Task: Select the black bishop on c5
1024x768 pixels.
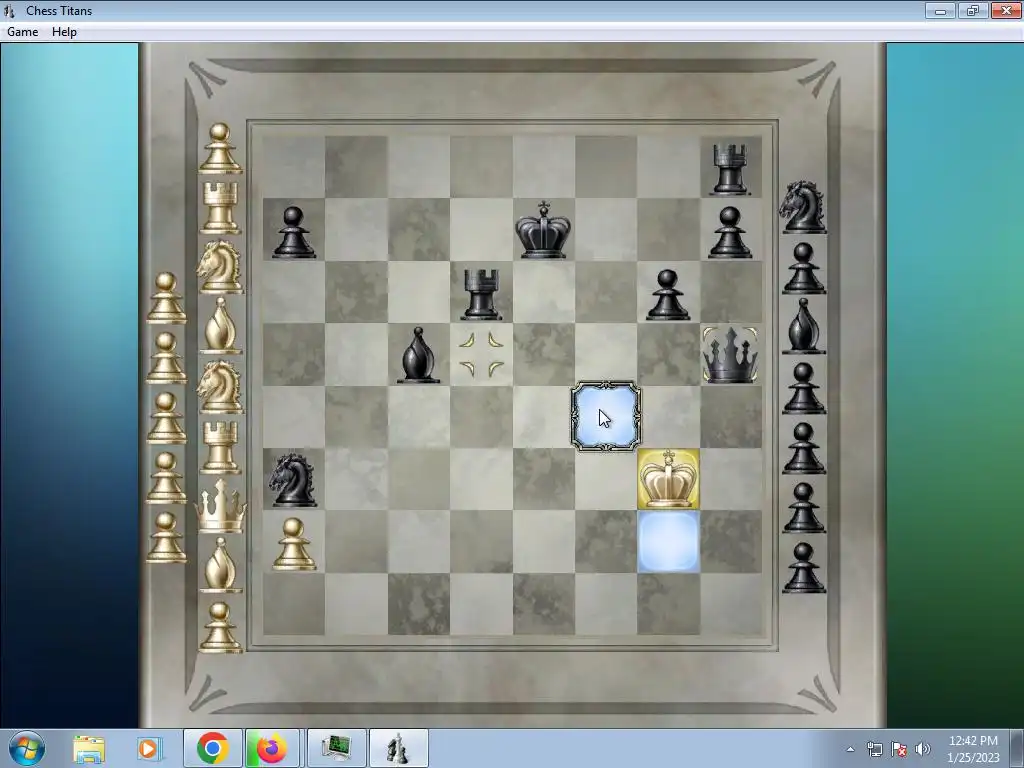Action: click(418, 355)
